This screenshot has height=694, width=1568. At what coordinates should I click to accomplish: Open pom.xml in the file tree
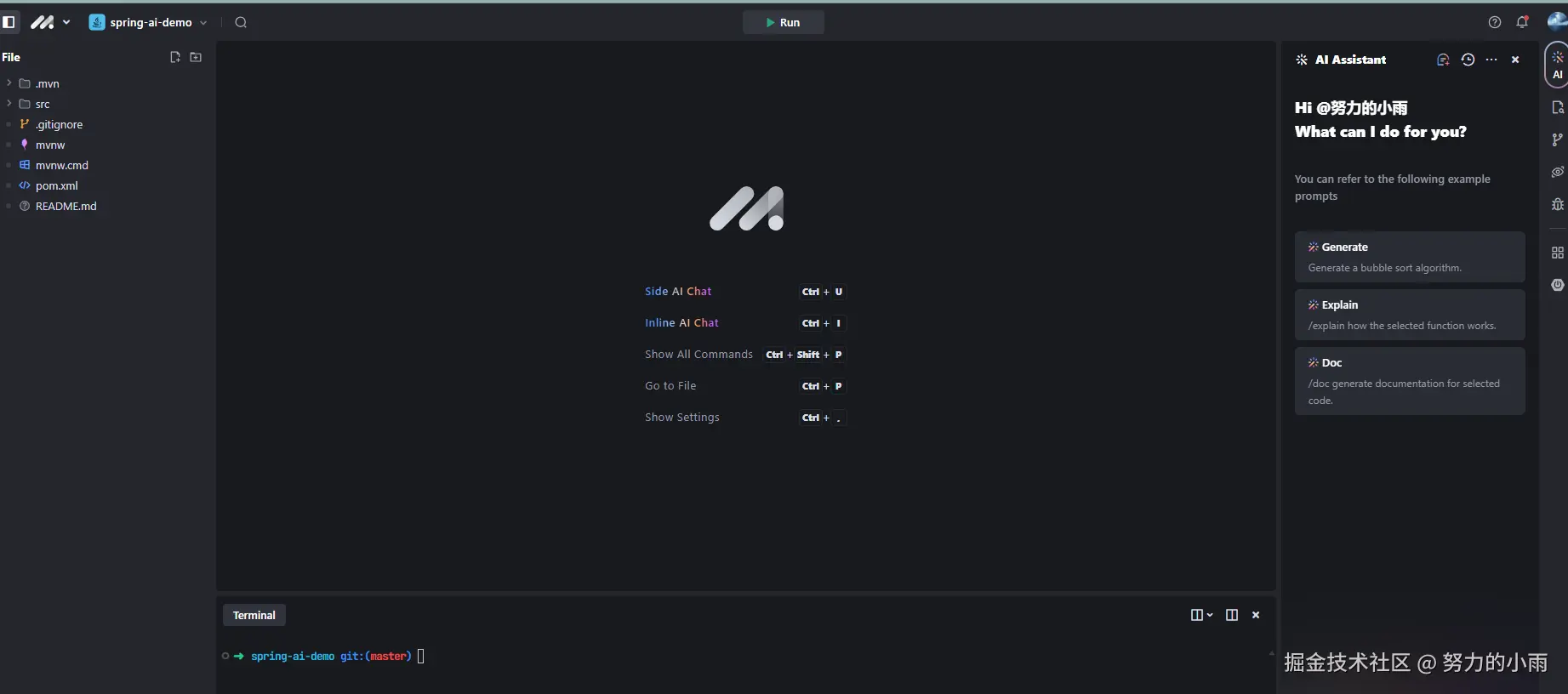point(56,185)
